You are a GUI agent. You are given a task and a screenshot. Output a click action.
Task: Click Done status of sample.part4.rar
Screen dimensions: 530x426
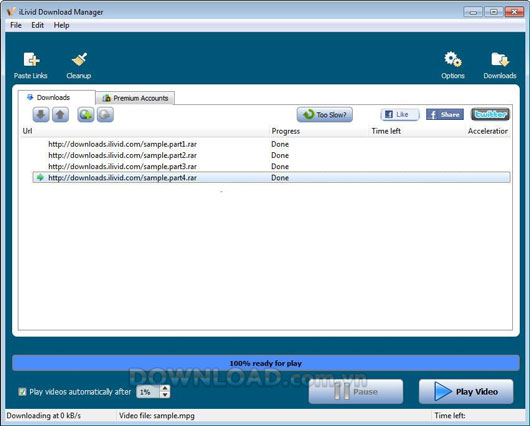coord(280,178)
